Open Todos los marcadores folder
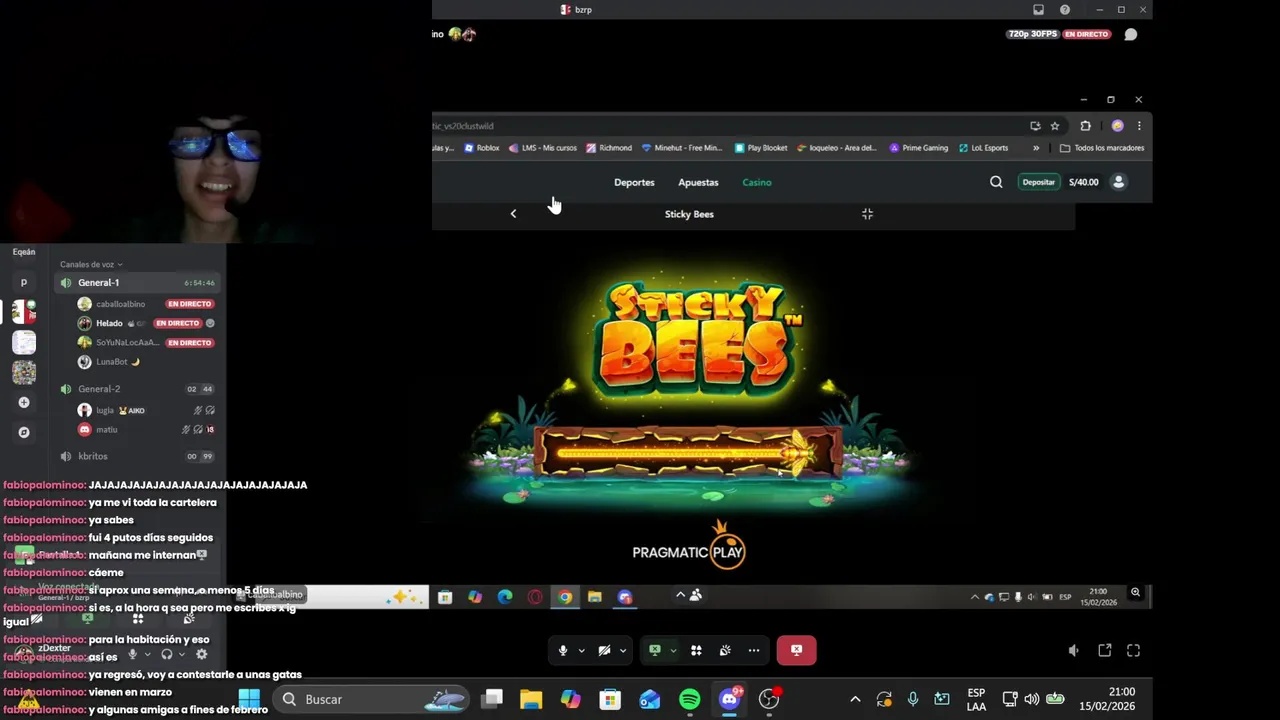This screenshot has width=1280, height=720. (1102, 148)
